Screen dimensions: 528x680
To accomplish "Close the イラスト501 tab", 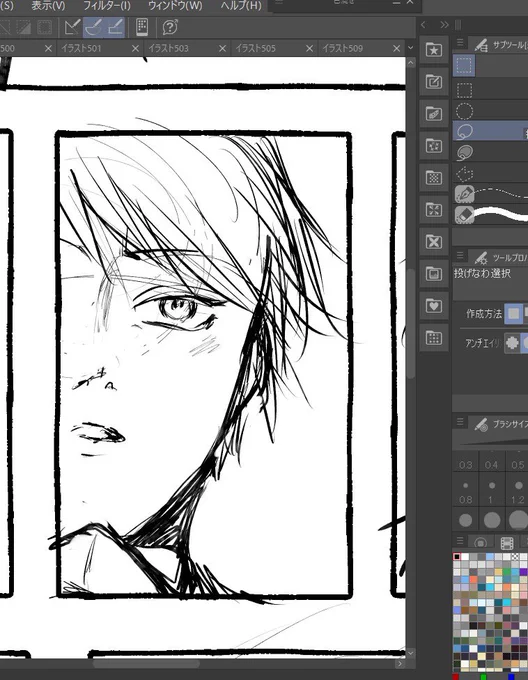I will point(135,49).
